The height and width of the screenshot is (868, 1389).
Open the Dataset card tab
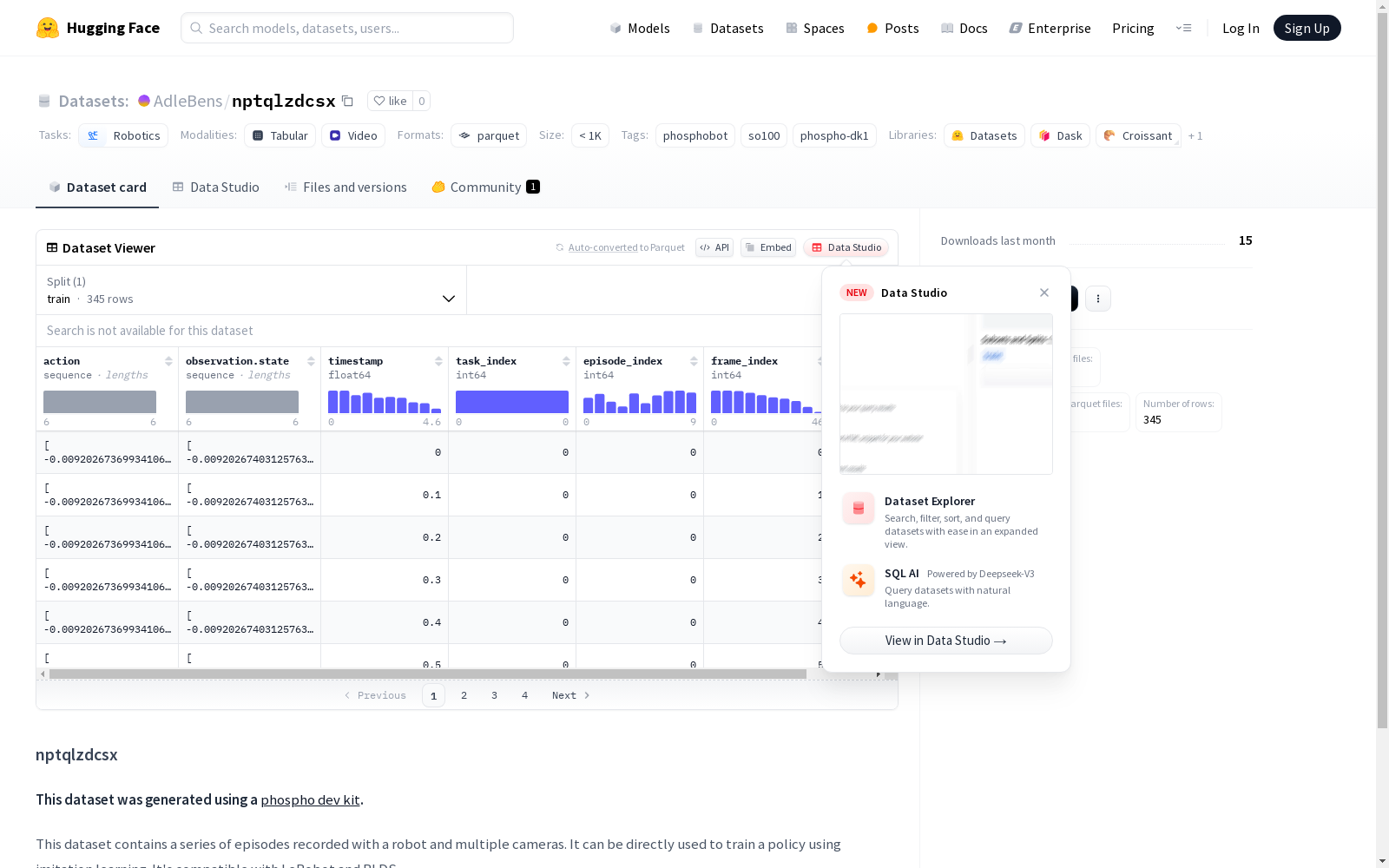coord(97,187)
